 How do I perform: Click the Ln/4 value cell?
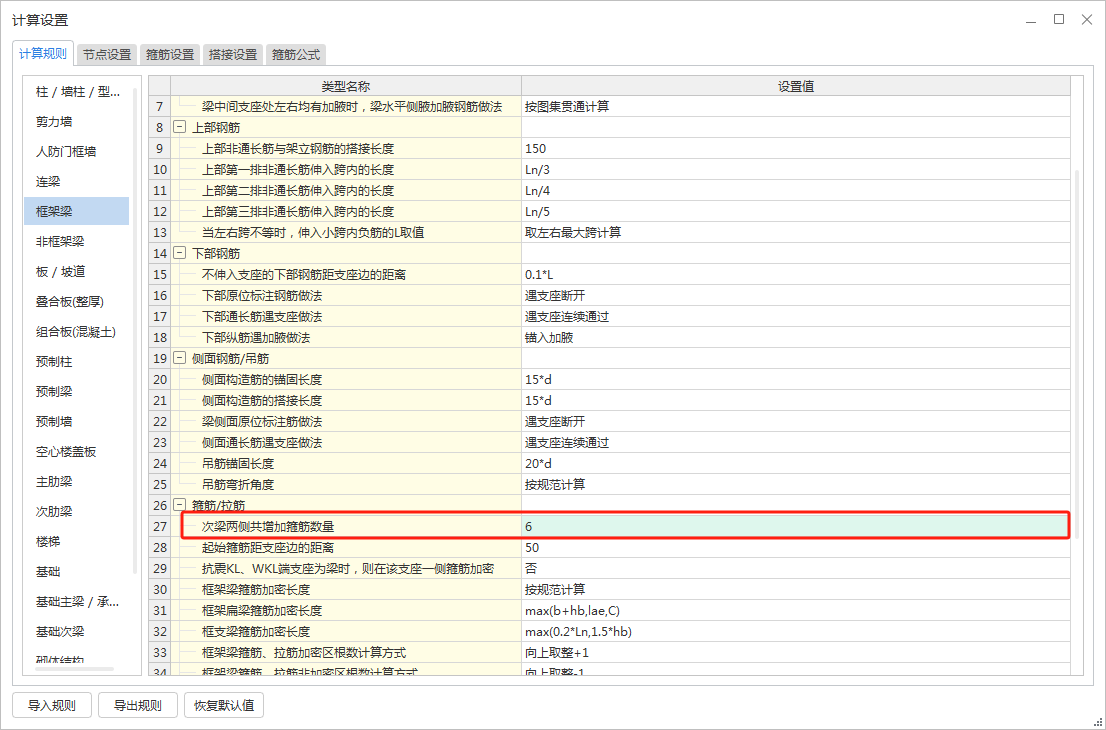(x=795, y=190)
